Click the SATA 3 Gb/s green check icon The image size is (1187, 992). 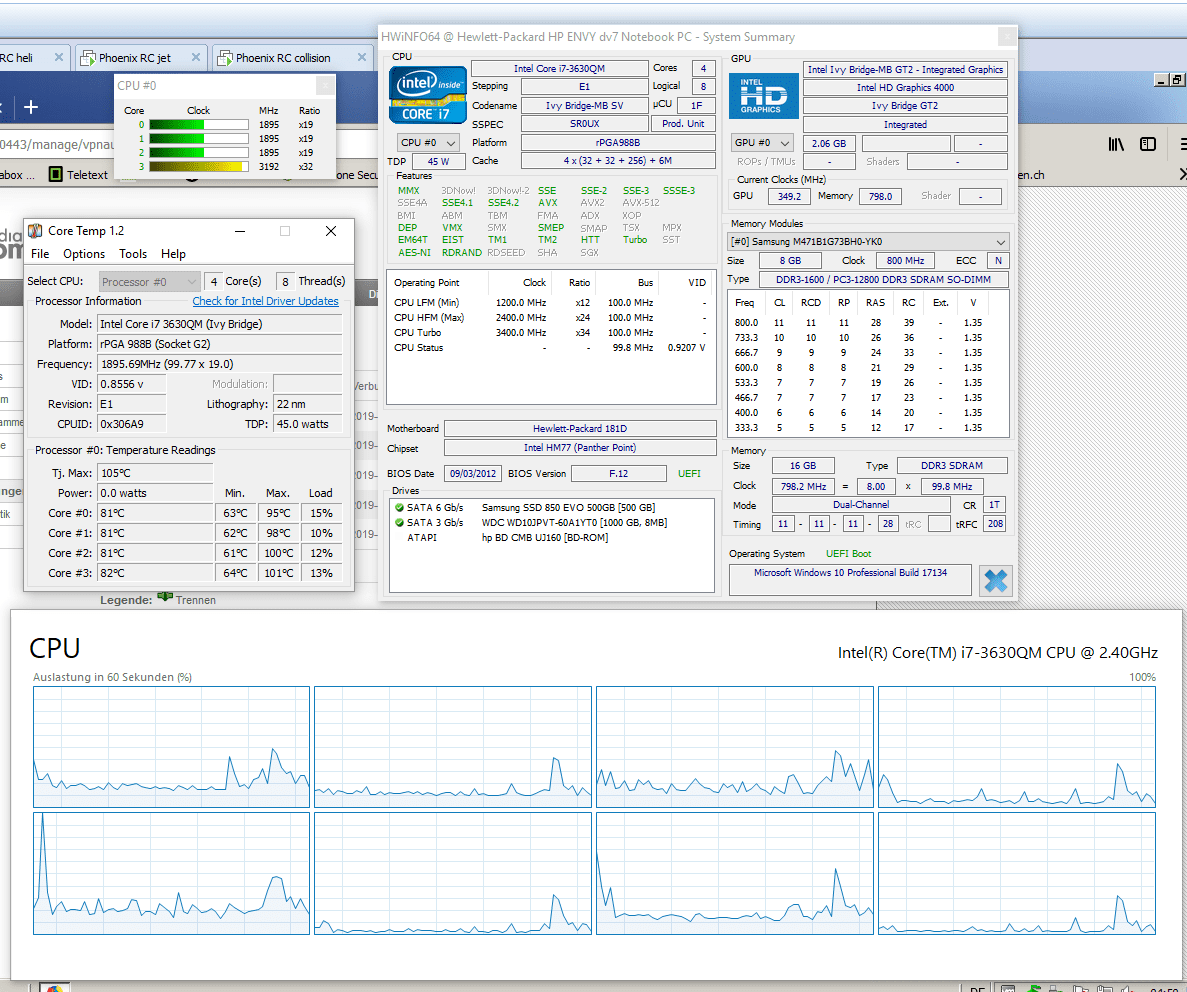(399, 523)
